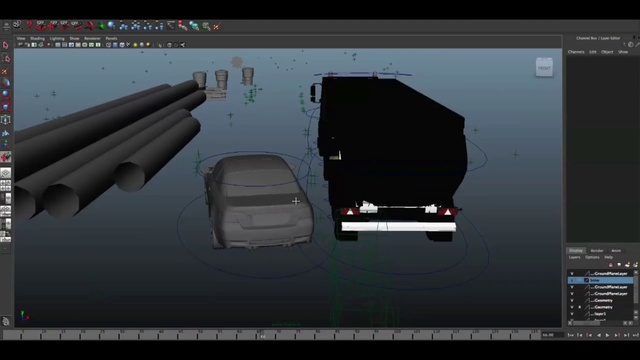Click the blue sphere shelf icon
This screenshot has width=640, height=360.
click(x=111, y=26)
